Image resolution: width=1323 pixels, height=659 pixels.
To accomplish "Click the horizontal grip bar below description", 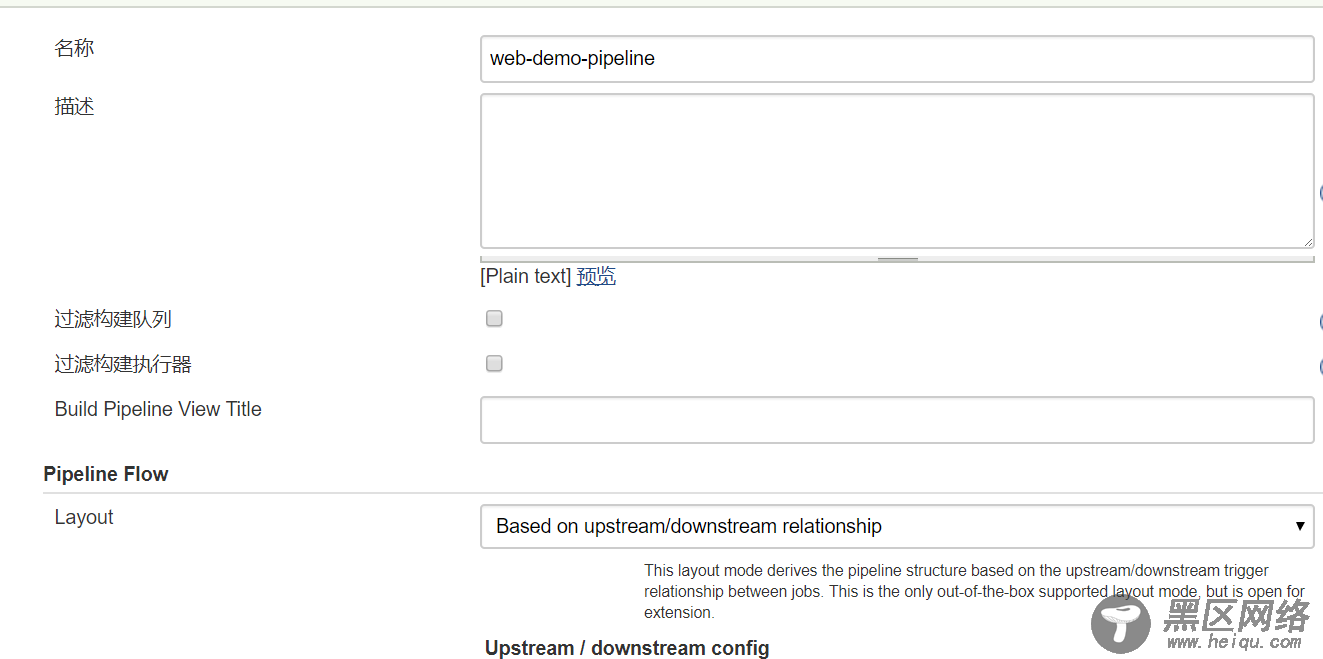I will pyautogui.click(x=897, y=259).
